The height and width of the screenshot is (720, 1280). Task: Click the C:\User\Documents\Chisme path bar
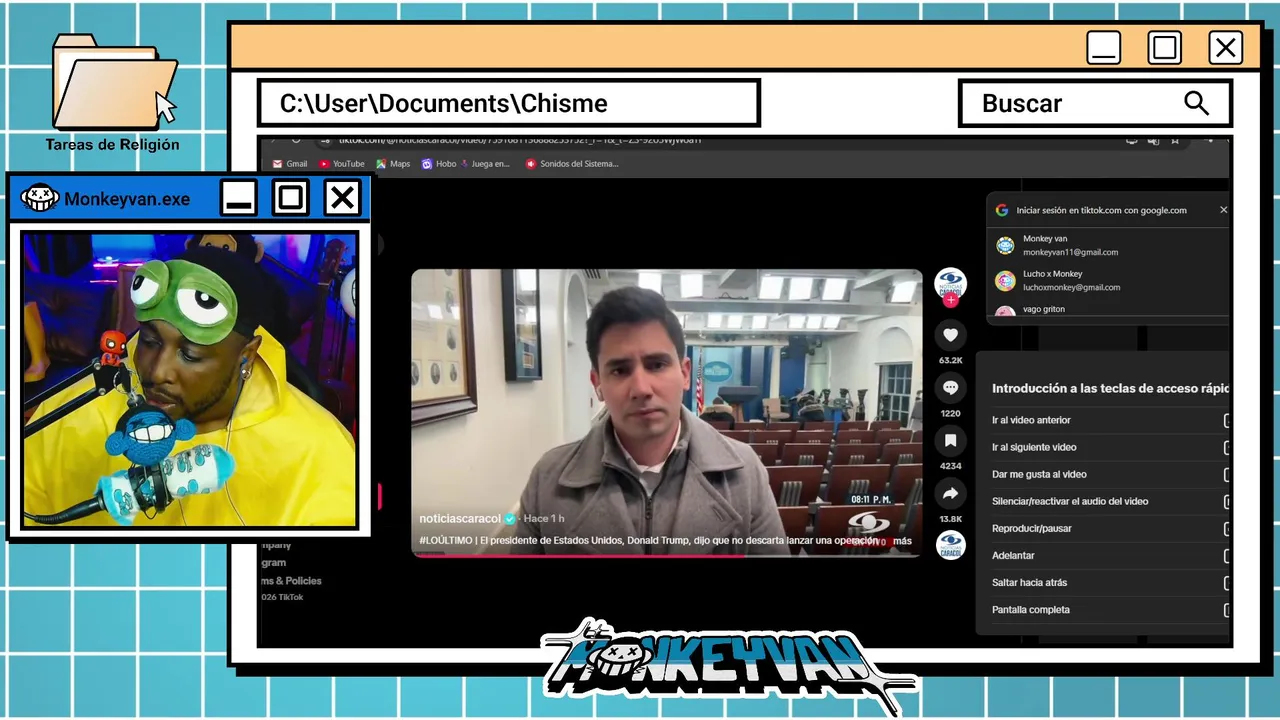(x=508, y=103)
